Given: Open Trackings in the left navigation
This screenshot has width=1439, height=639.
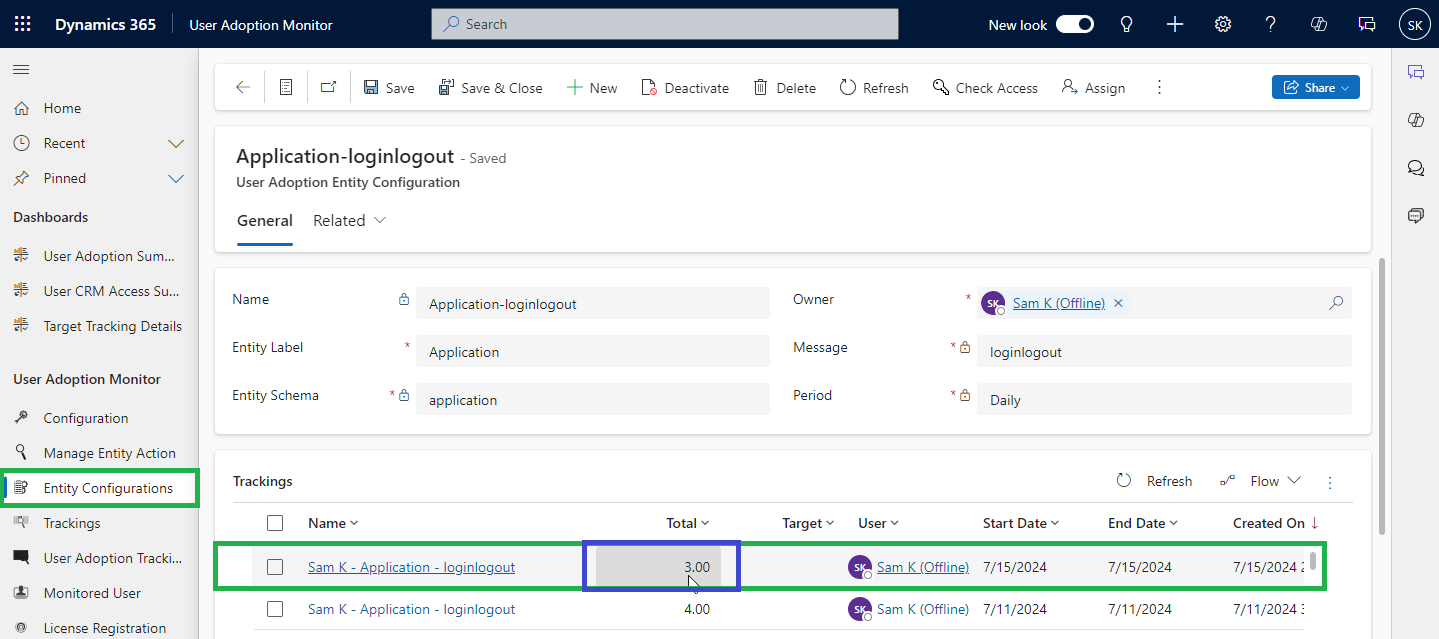Looking at the screenshot, I should (72, 523).
